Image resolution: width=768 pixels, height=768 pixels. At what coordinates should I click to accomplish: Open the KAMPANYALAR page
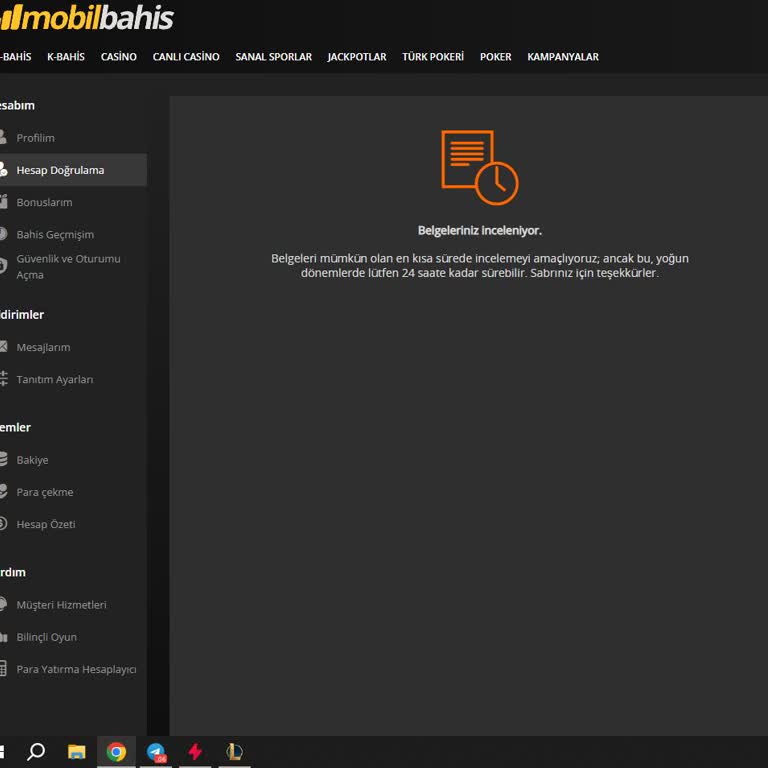563,57
